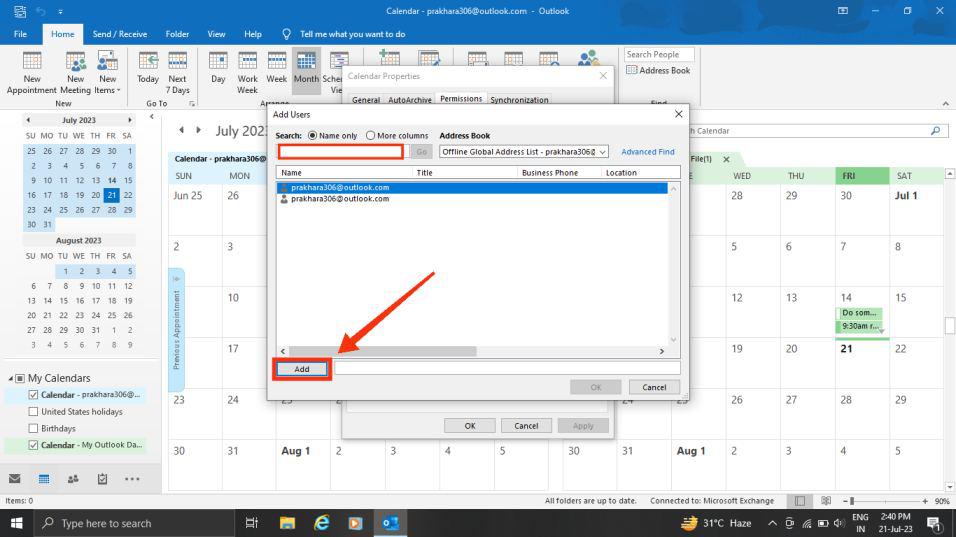Switch to Work Week view
Viewport: 956px width, 537px height.
(x=248, y=73)
